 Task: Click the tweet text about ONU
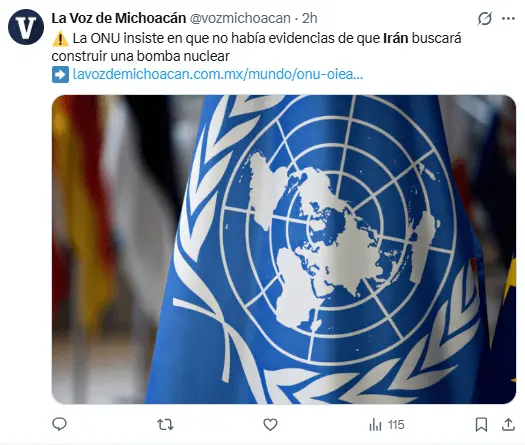tap(256, 47)
